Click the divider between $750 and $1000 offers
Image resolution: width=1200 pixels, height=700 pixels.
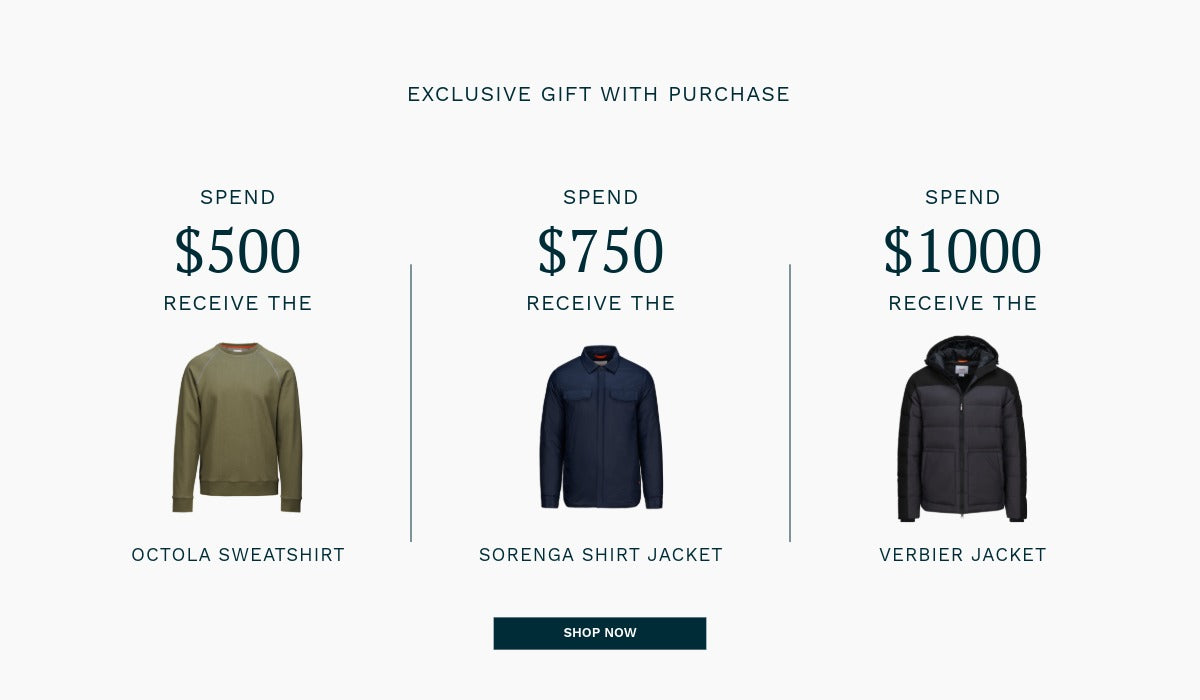(790, 403)
